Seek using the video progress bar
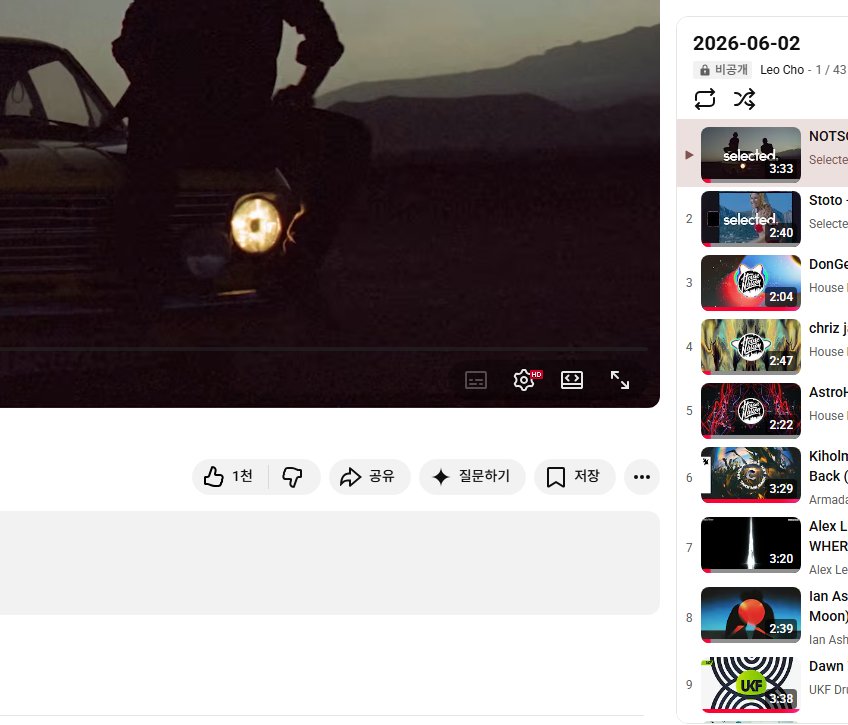The height and width of the screenshot is (725, 848). pyautogui.click(x=323, y=349)
